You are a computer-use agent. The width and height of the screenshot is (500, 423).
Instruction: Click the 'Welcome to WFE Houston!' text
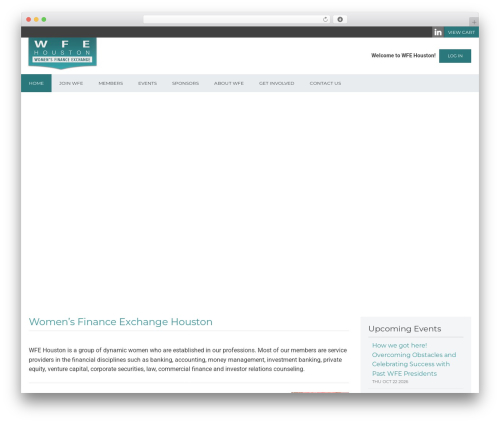pyautogui.click(x=403, y=56)
